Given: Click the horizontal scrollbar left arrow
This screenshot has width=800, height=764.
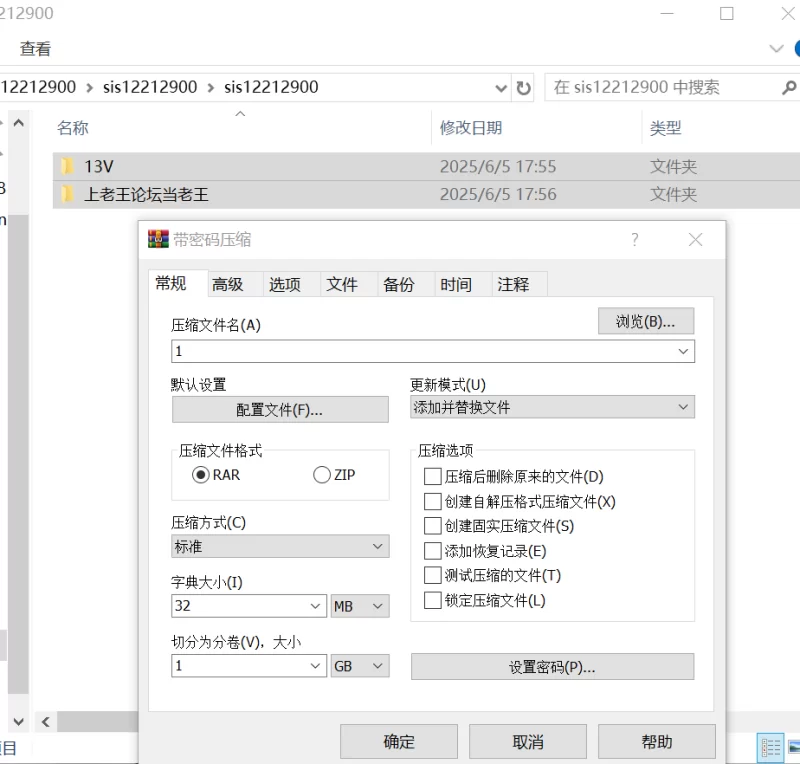Looking at the screenshot, I should 46,722.
